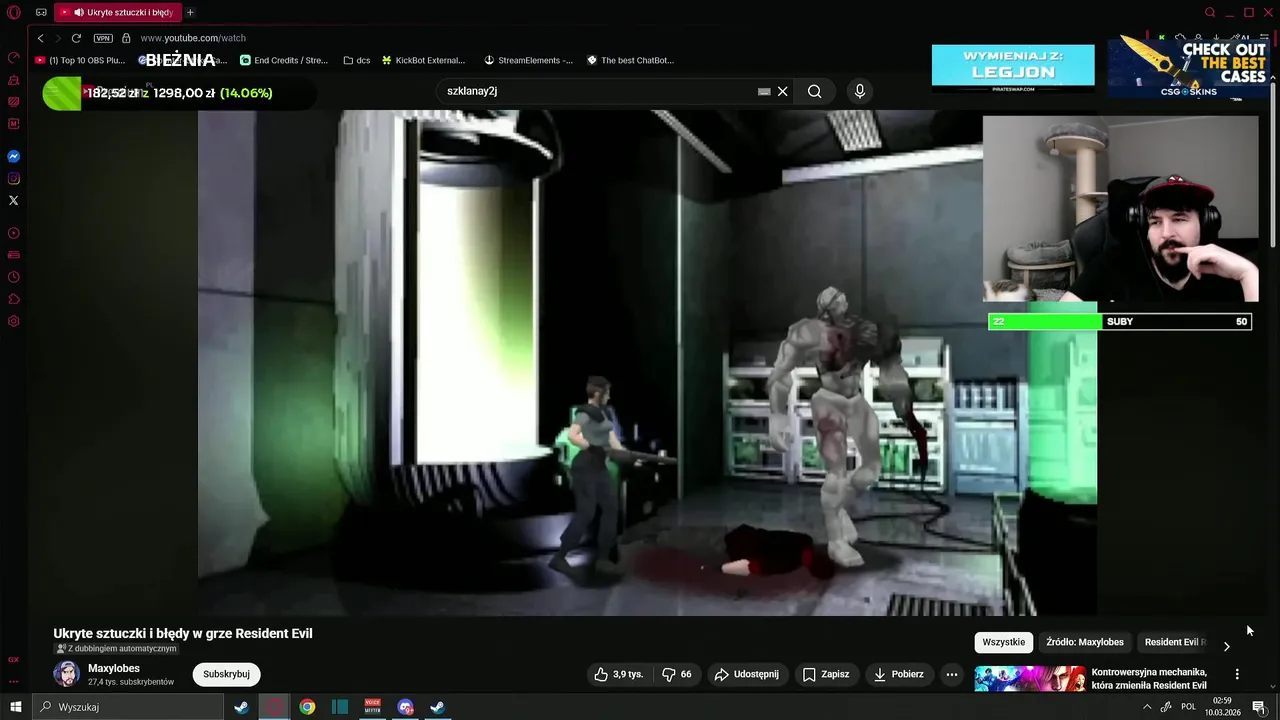Click the Z dubbingiem automatycznym label
This screenshot has height=720, width=1280.
tap(116, 649)
